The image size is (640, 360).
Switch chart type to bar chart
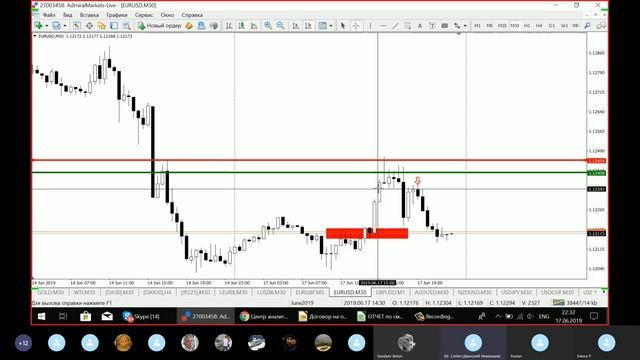(x=229, y=26)
